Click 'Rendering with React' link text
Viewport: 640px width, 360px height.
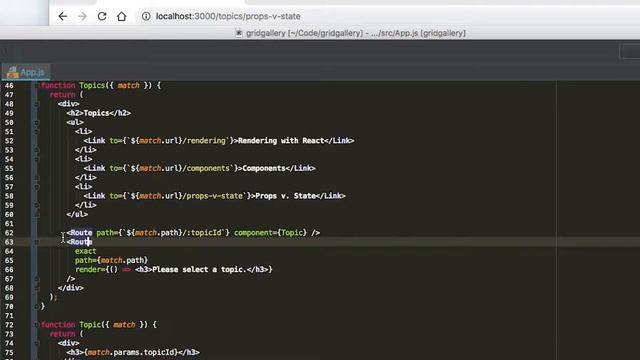(281, 141)
